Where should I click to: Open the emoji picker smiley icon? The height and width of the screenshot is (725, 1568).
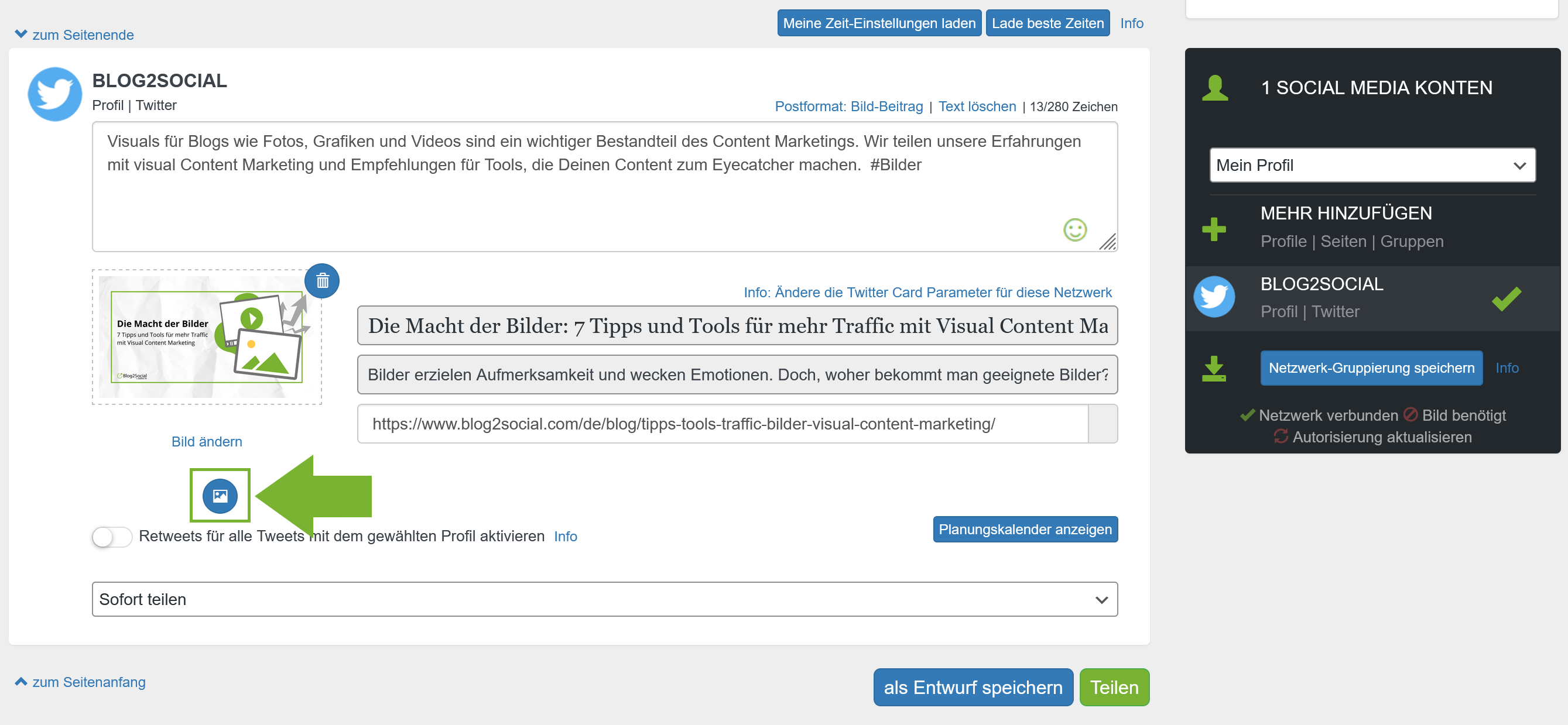point(1074,230)
